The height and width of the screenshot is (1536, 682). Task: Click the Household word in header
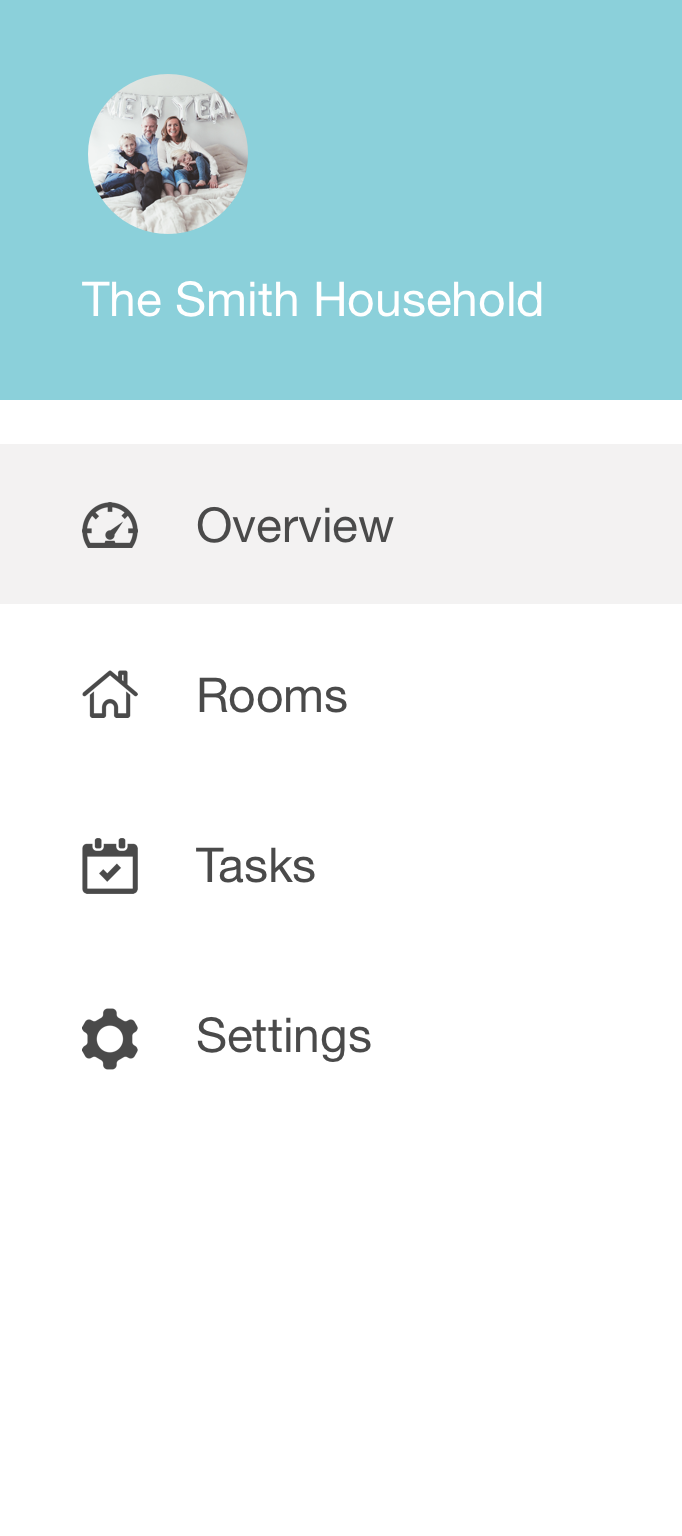coord(428,300)
